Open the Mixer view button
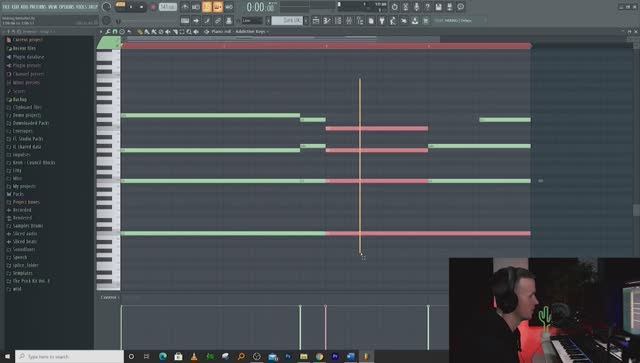The width and height of the screenshot is (640, 363). point(349,20)
